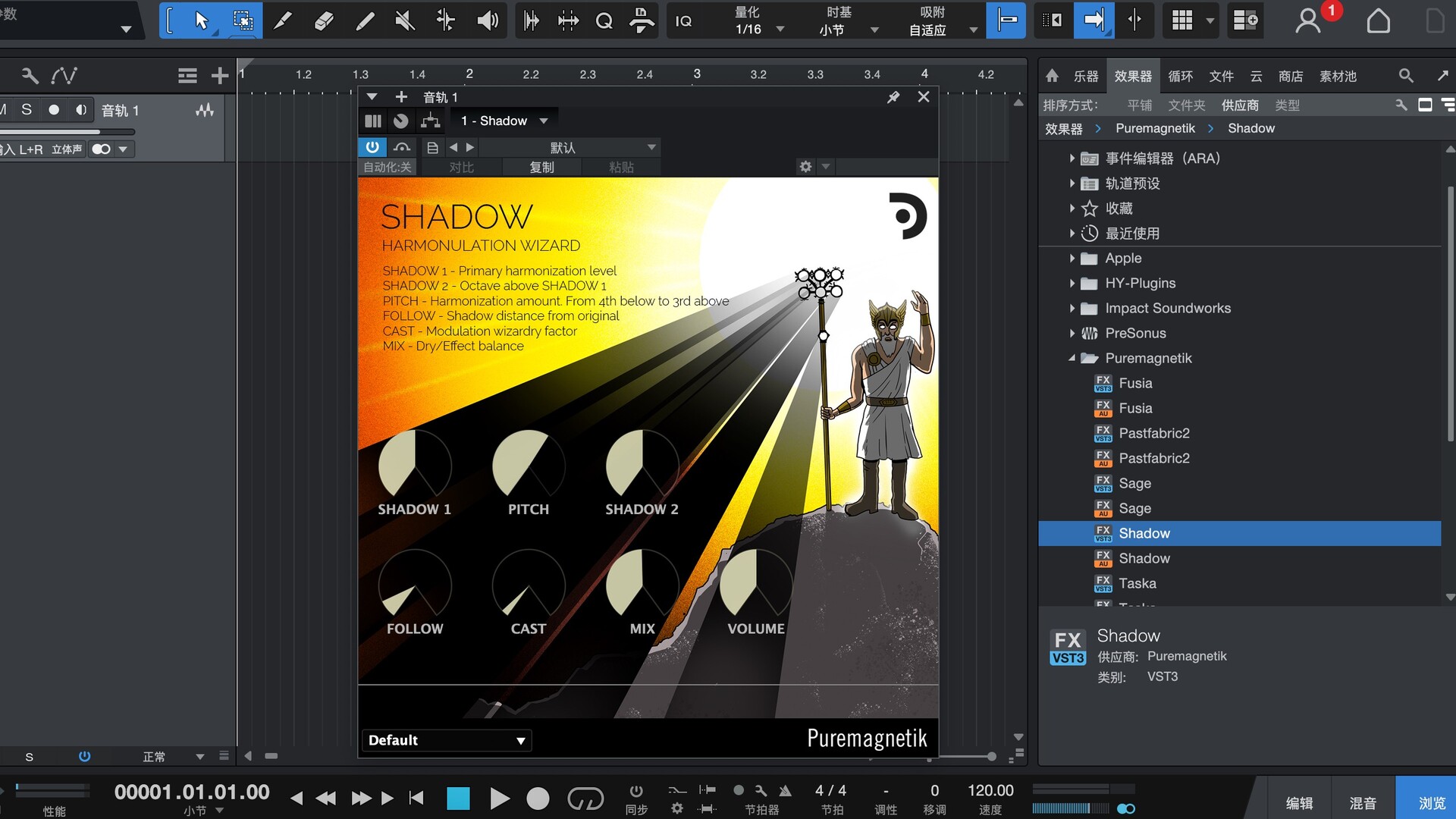Toggle snap button in toolbar
Viewport: 1456px width, 819px height.
click(x=1006, y=20)
